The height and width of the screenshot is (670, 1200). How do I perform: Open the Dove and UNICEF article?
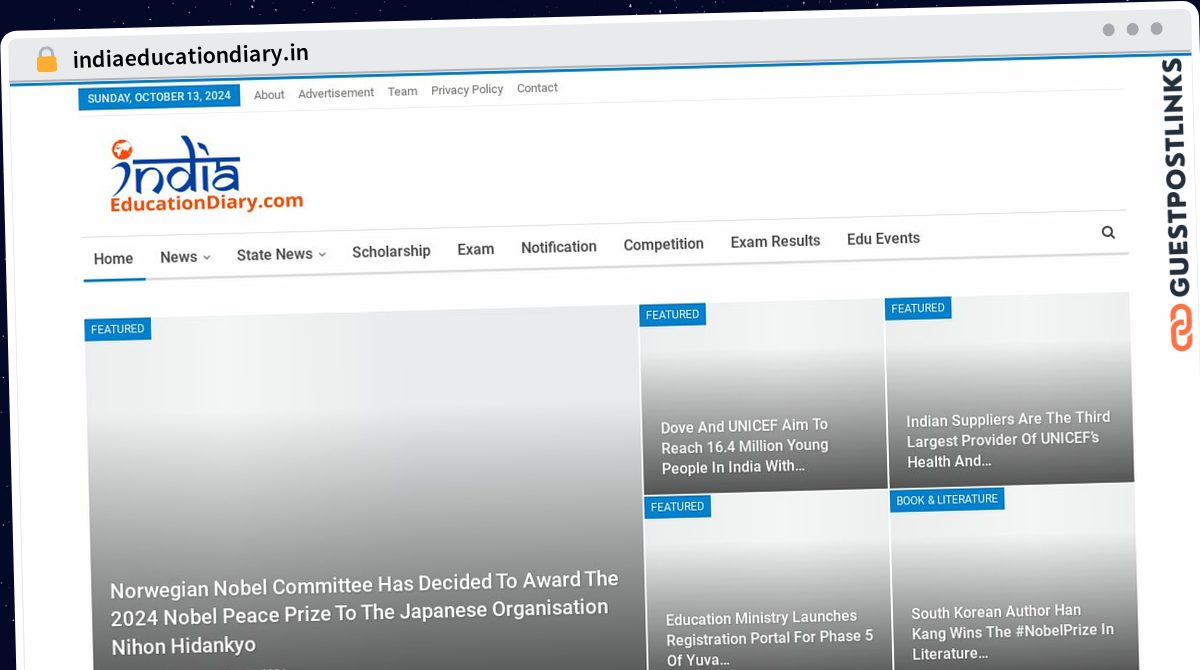(x=745, y=446)
